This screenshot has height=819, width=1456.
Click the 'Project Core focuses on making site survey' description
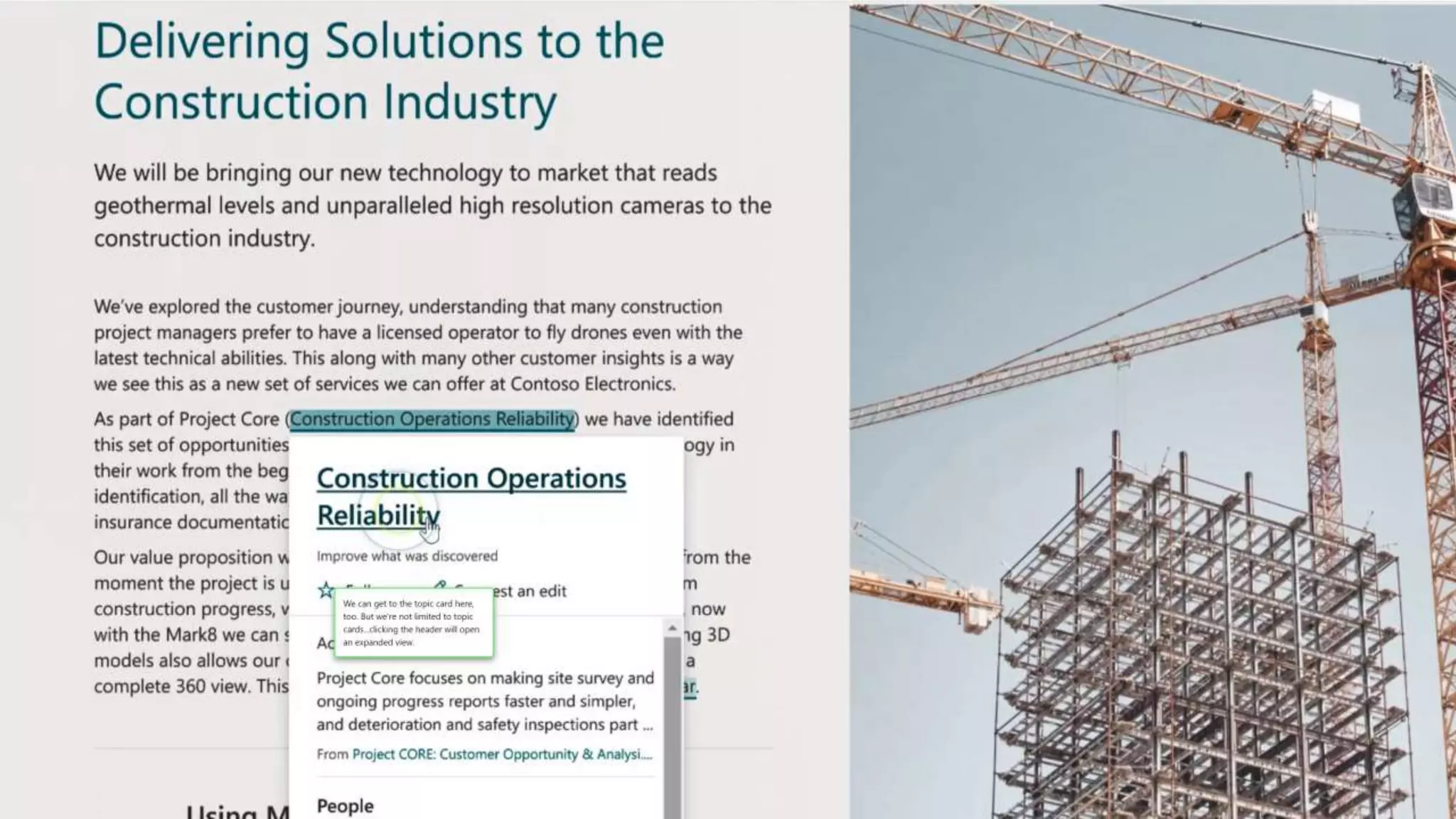coord(485,701)
